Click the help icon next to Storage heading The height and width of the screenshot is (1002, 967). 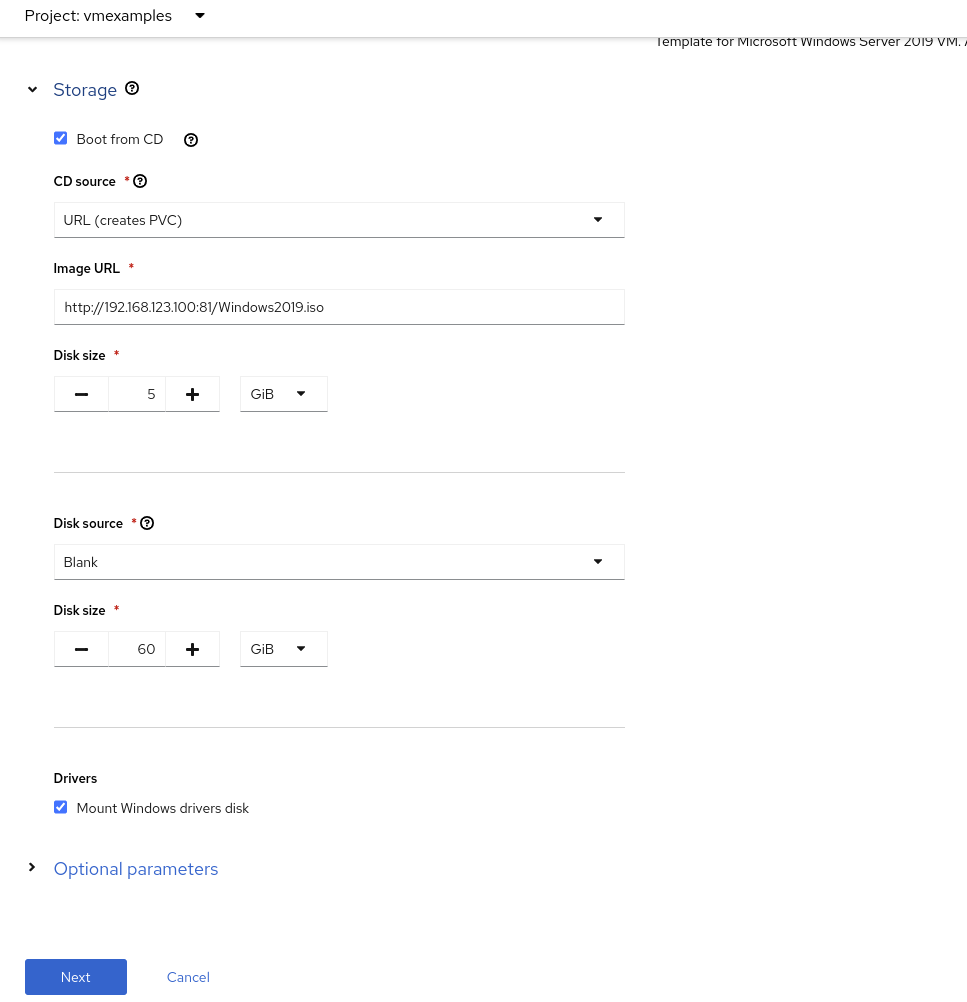[x=132, y=89]
